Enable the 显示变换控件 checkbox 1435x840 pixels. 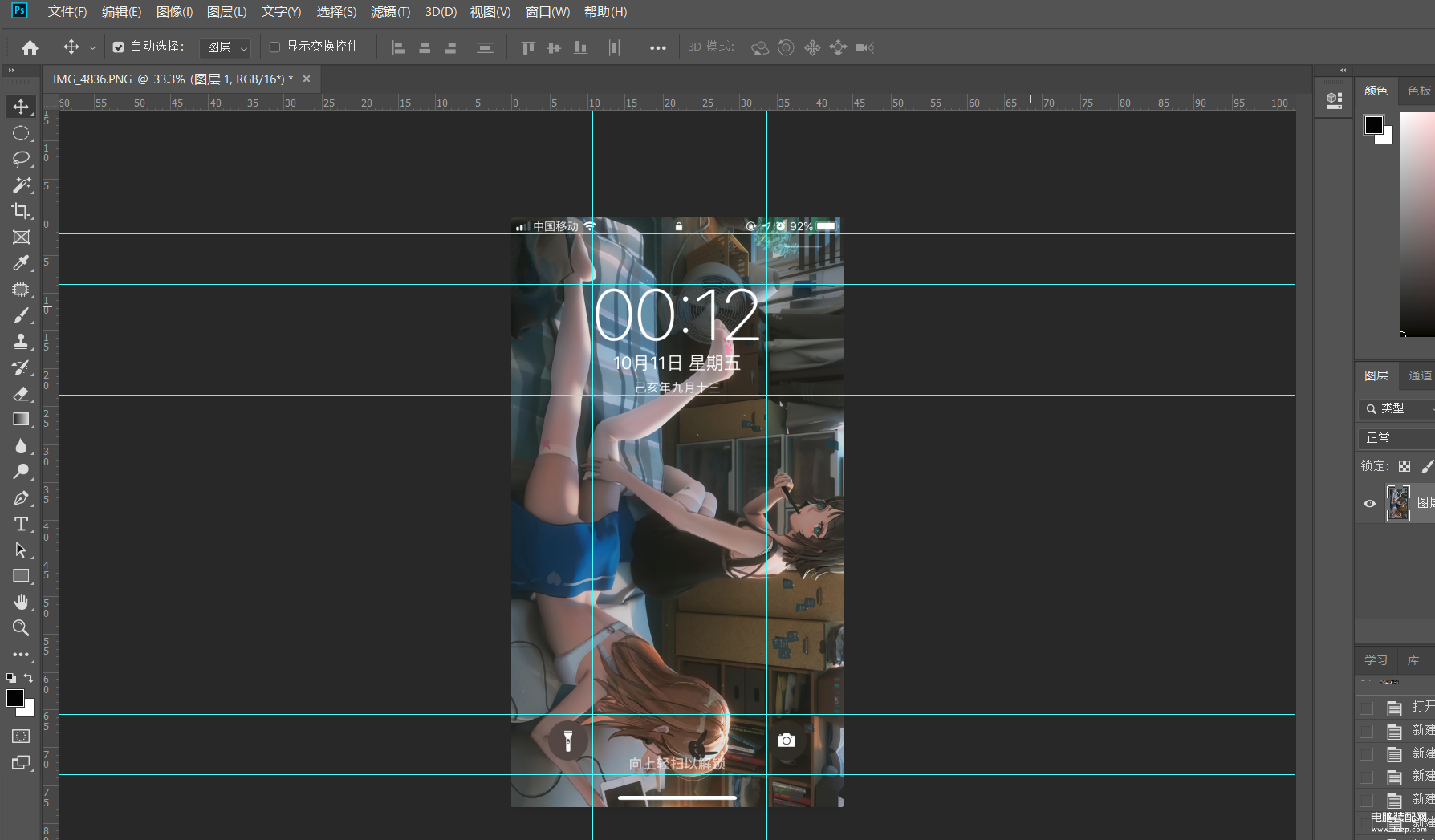coord(274,47)
